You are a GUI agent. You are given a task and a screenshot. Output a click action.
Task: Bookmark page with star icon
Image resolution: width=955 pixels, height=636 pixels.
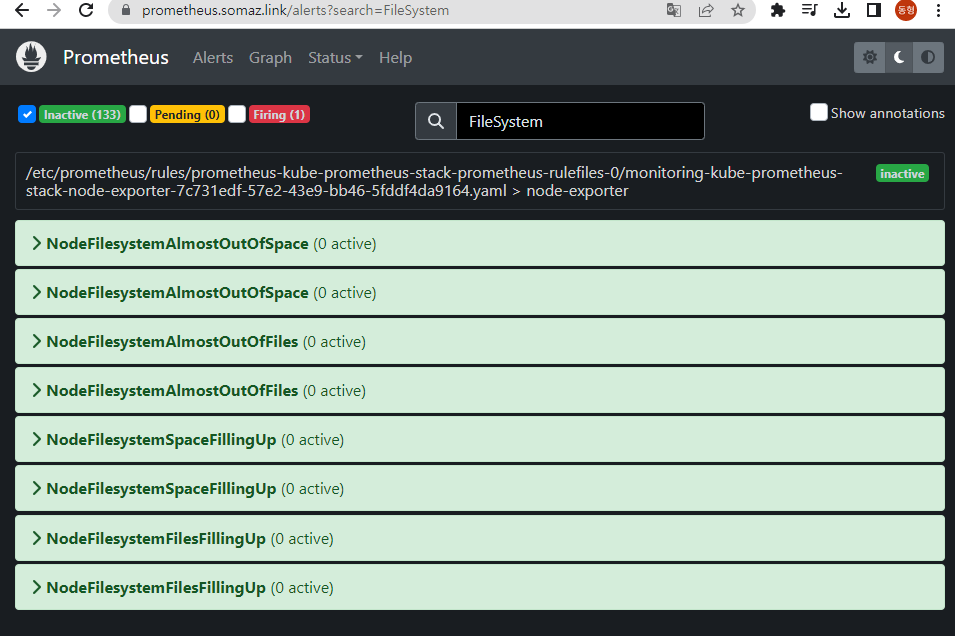pyautogui.click(x=738, y=10)
